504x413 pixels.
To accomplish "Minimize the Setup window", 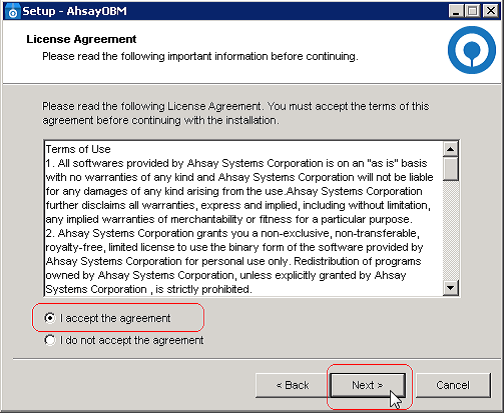I will tap(456, 11).
